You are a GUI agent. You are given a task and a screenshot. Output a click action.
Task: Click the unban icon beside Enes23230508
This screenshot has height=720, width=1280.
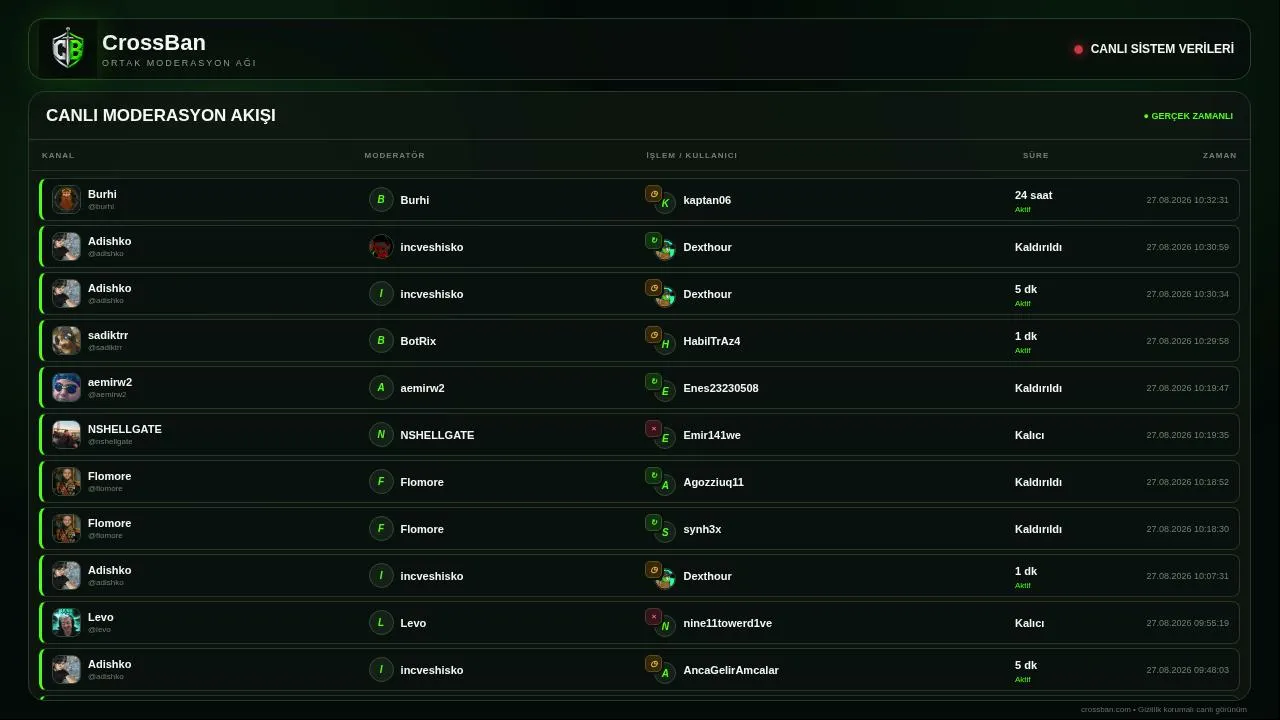653,381
